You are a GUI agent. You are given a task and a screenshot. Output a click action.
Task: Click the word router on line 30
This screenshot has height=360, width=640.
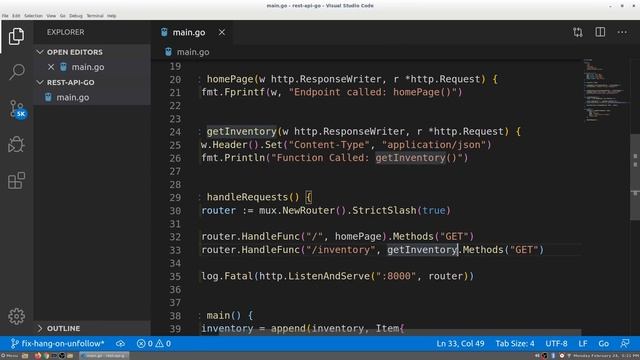(x=218, y=210)
